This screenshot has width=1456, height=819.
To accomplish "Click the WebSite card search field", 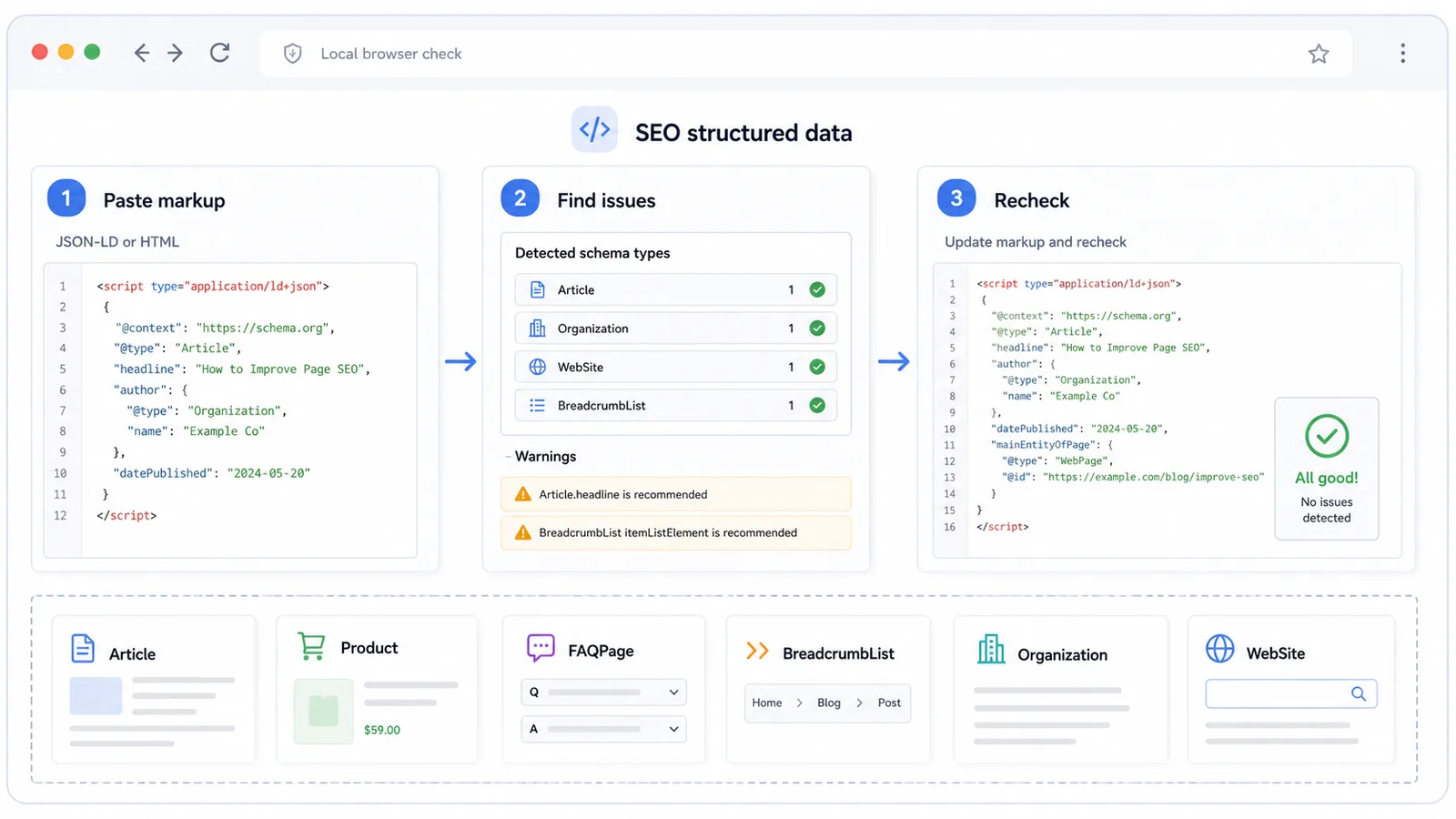I will (x=1291, y=693).
